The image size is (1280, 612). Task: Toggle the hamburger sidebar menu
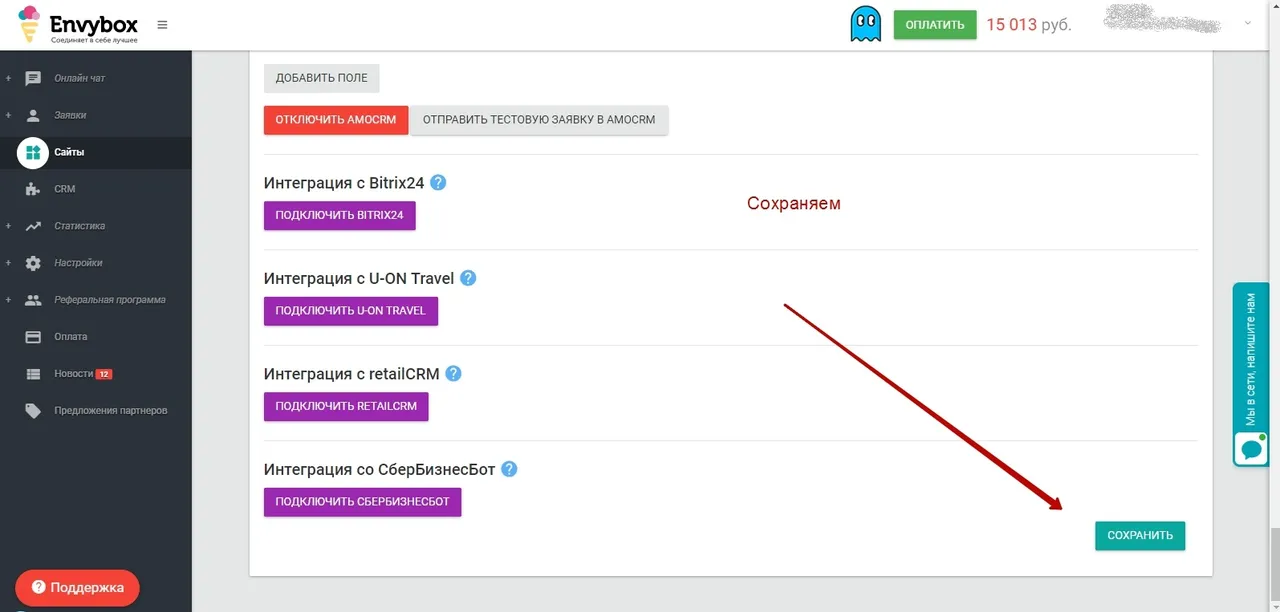tap(163, 25)
